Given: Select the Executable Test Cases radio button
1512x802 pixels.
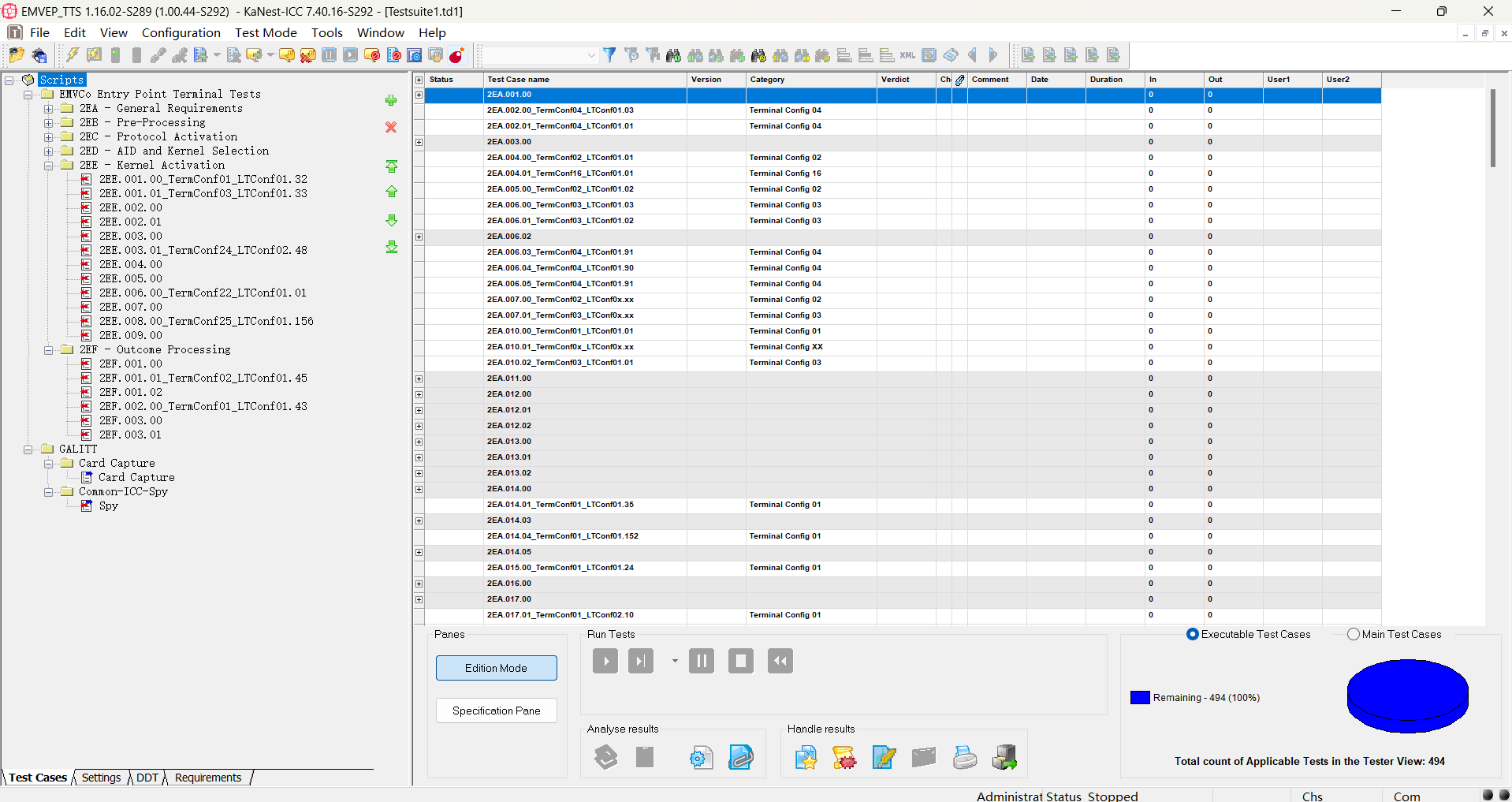Looking at the screenshot, I should [x=1192, y=634].
